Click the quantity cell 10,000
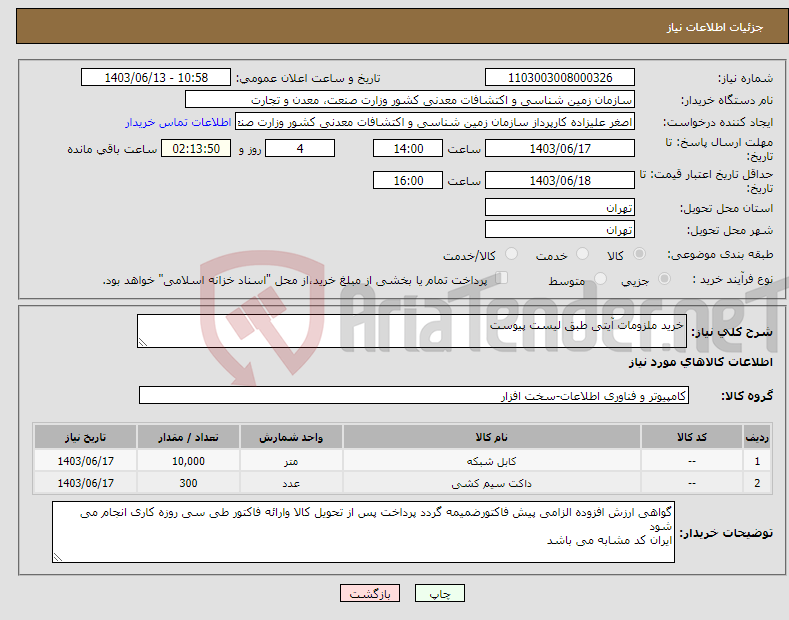 click(x=188, y=461)
